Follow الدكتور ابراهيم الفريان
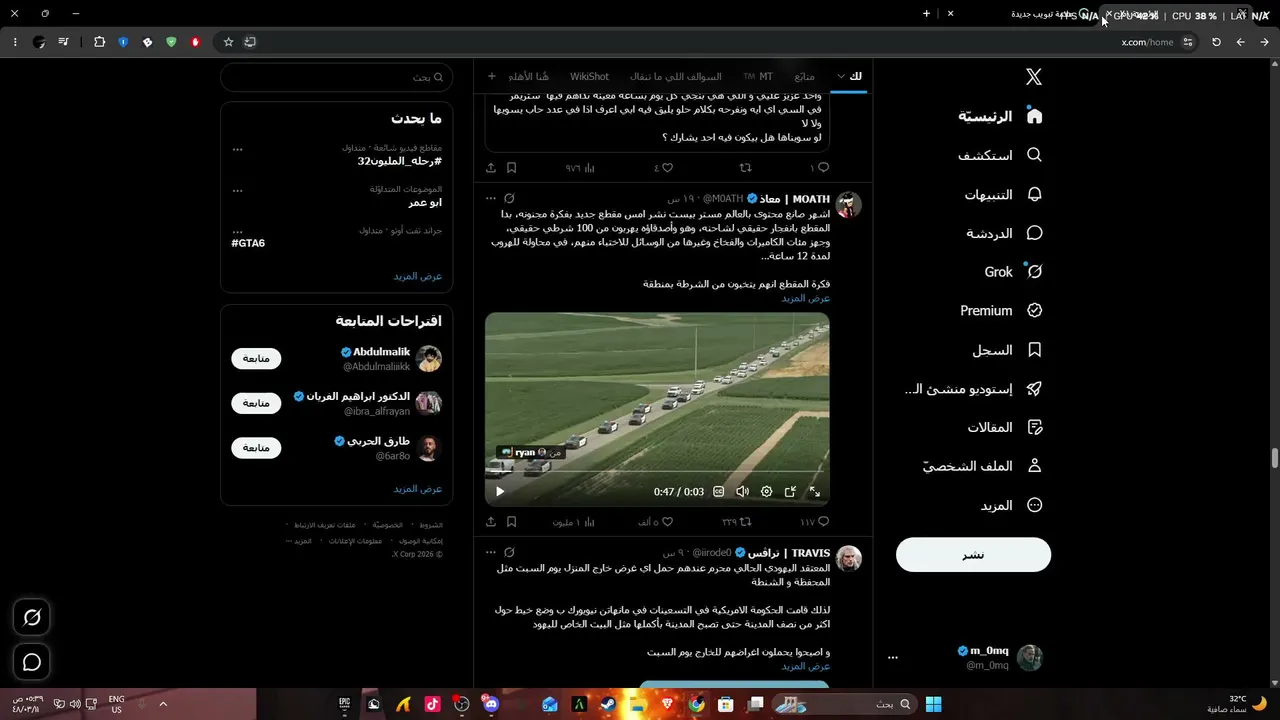 coord(256,403)
